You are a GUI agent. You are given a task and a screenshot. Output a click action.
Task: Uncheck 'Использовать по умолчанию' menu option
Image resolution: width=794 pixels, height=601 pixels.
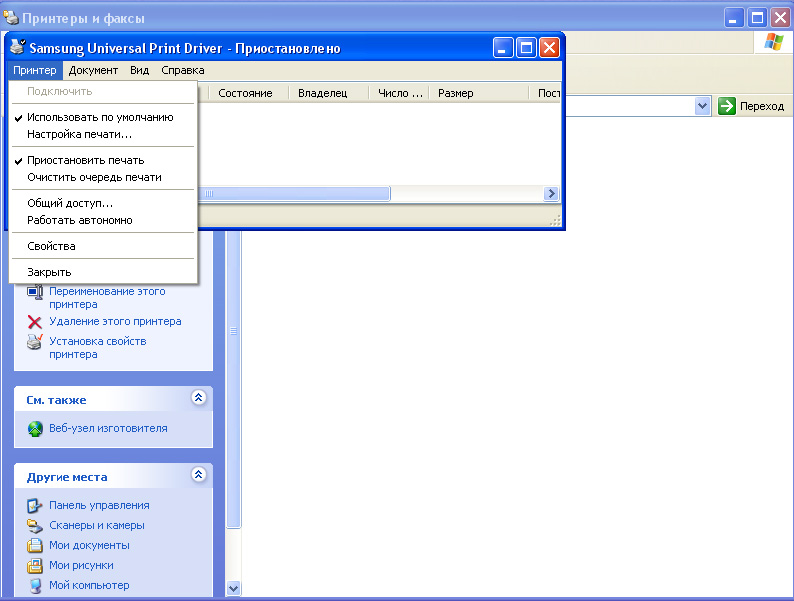99,117
